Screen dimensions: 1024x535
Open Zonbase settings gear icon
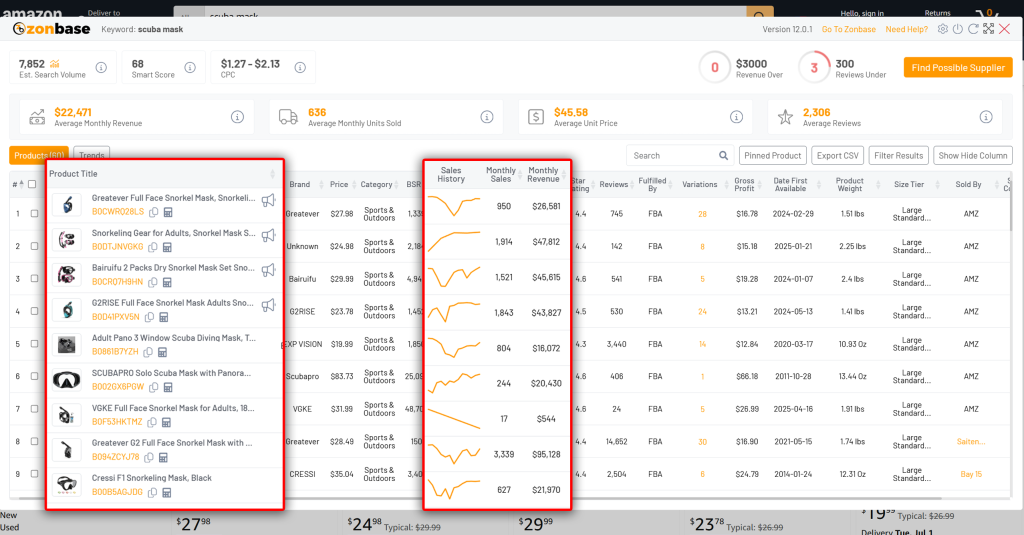942,29
